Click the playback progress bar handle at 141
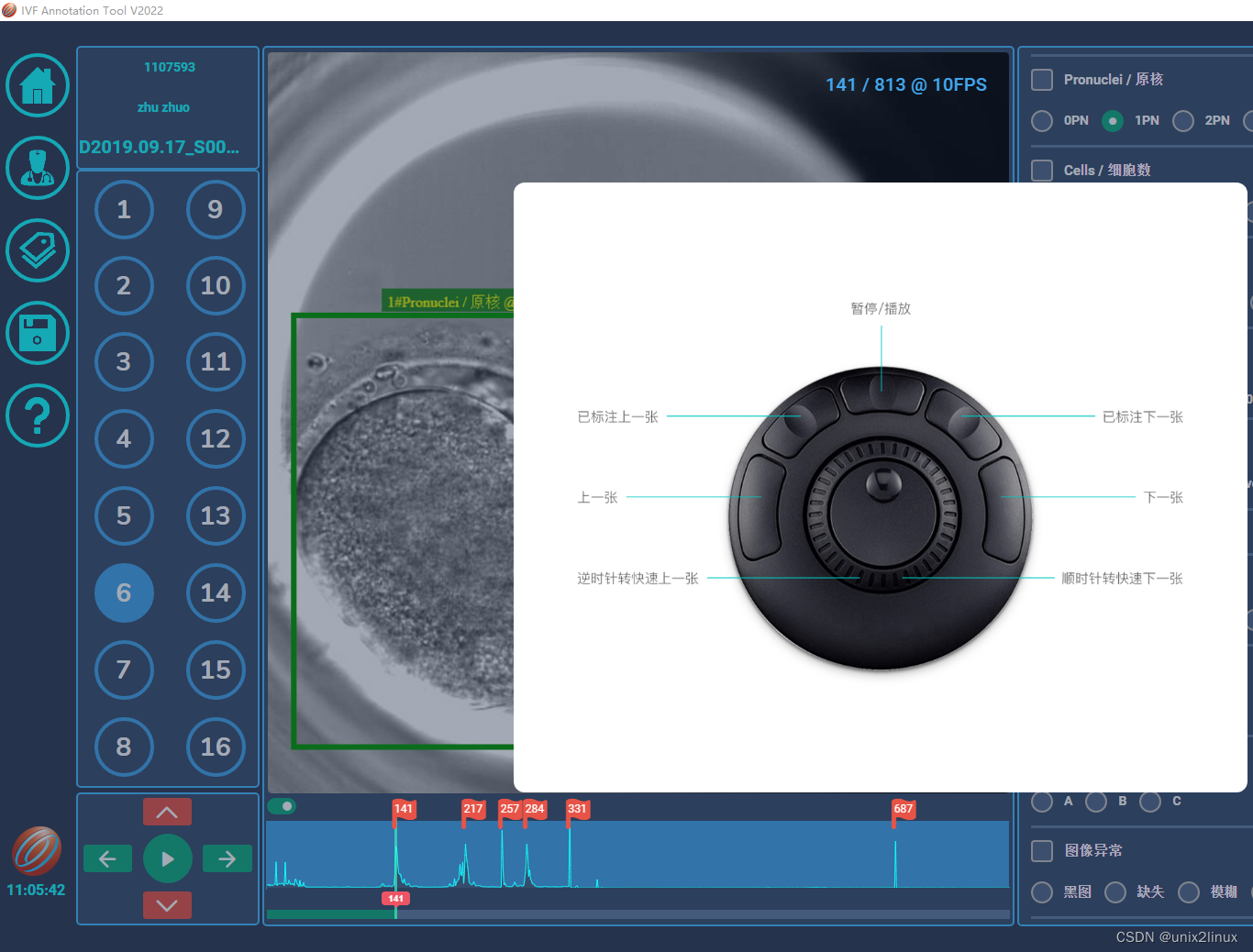 coord(395,899)
